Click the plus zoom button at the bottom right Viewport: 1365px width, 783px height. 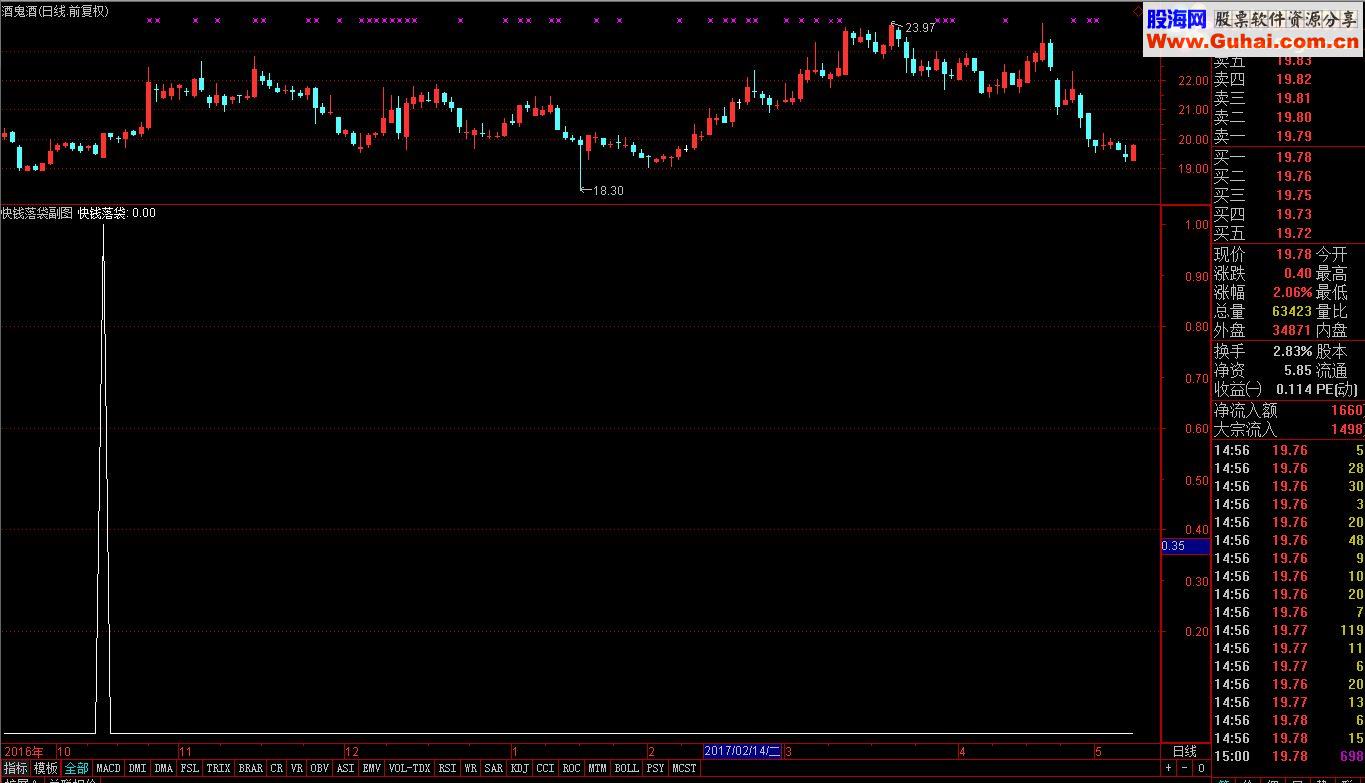click(x=1167, y=768)
